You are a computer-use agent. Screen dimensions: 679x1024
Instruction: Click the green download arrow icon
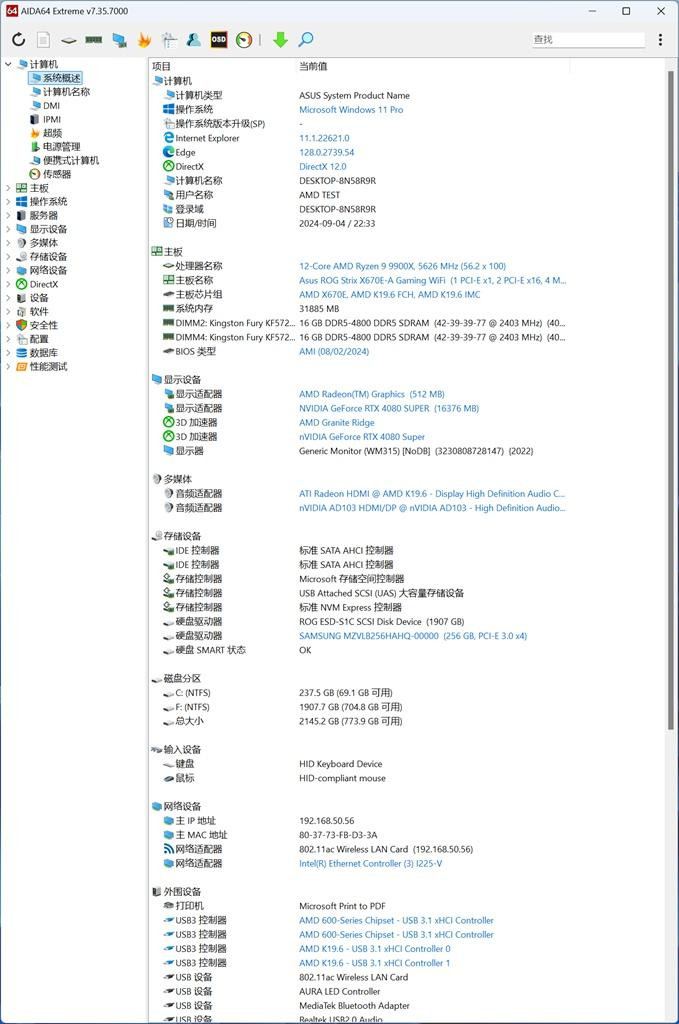(x=280, y=40)
